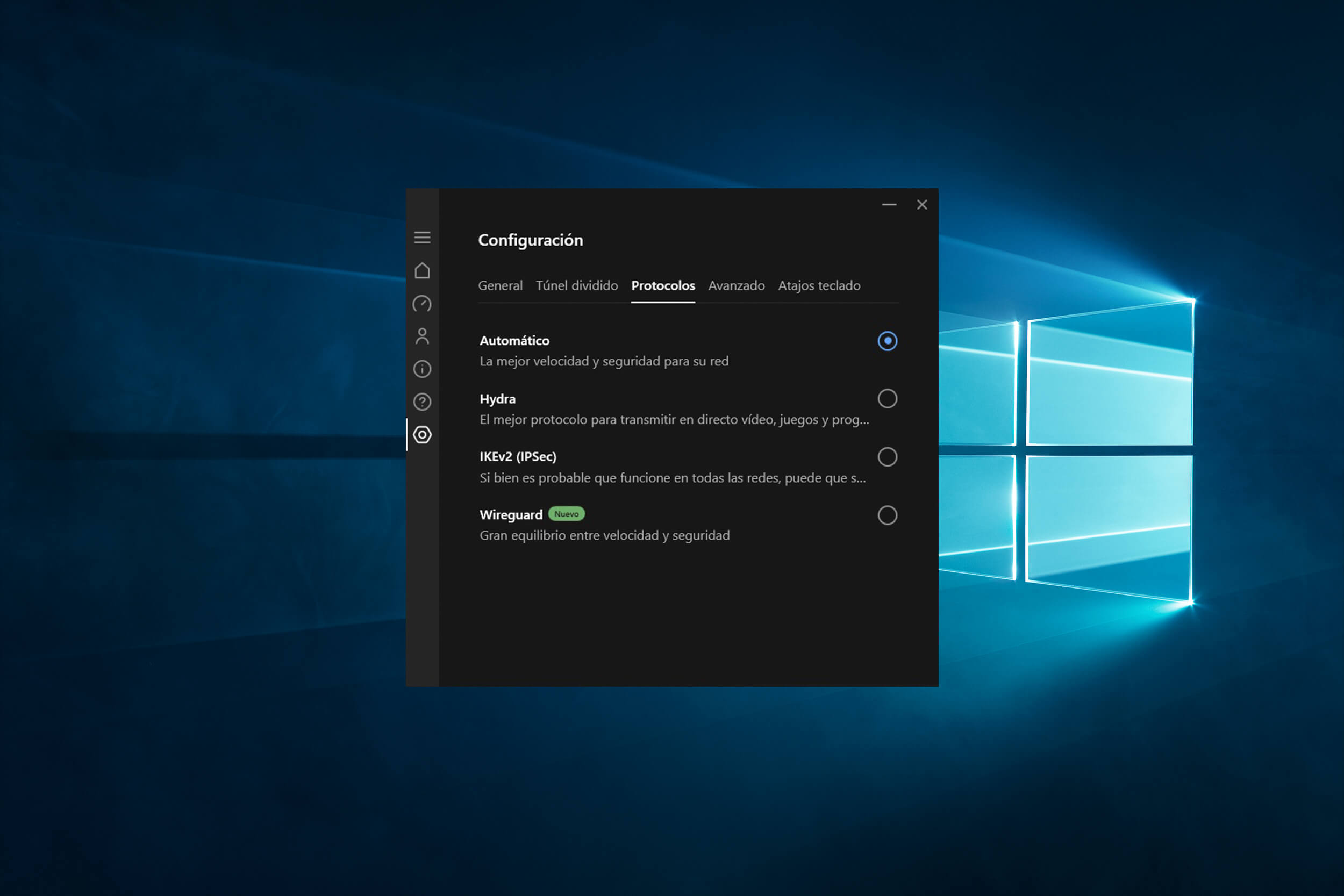Click the Hydra 'El mejor protocolo' description
The width and height of the screenshot is (1344, 896).
tap(674, 419)
